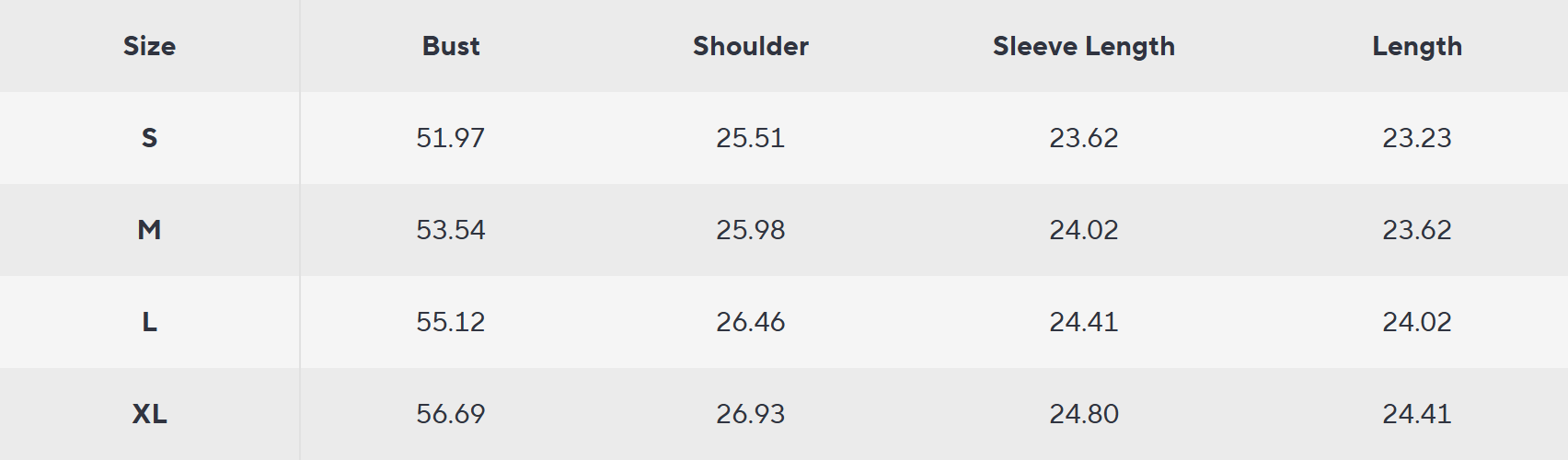
Task: Click the Sleeve Length column header
Action: (x=1084, y=46)
